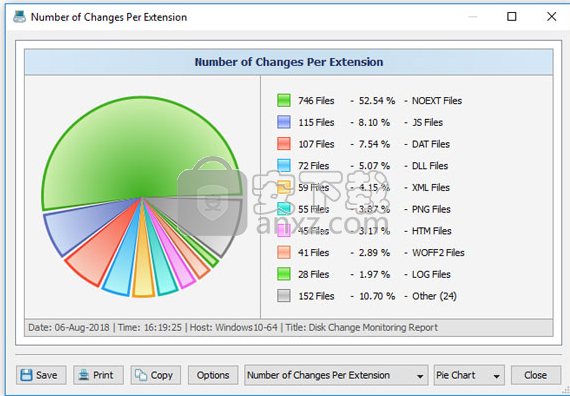The width and height of the screenshot is (570, 396).
Task: Open the Pie Chart type dropdown
Action: pos(469,375)
